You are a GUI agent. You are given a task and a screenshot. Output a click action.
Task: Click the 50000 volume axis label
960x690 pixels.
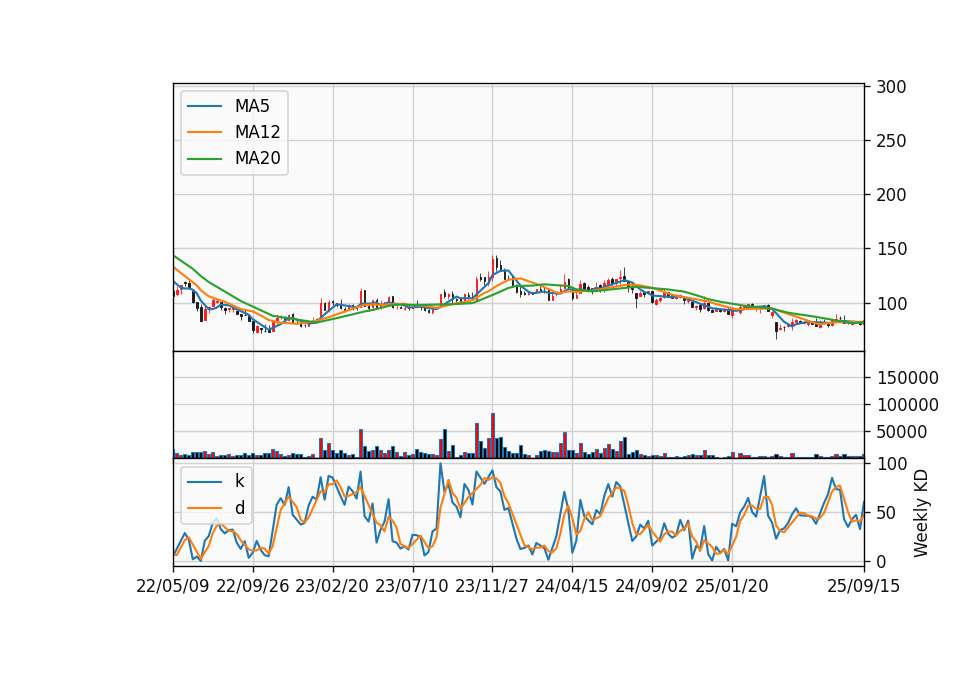(901, 432)
